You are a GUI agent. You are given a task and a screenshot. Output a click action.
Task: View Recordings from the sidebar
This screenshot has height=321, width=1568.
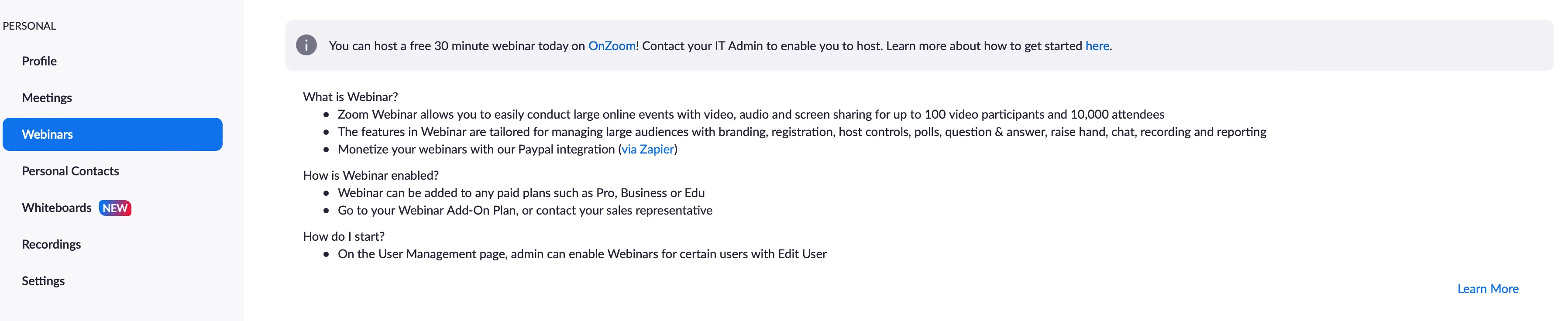tap(51, 244)
